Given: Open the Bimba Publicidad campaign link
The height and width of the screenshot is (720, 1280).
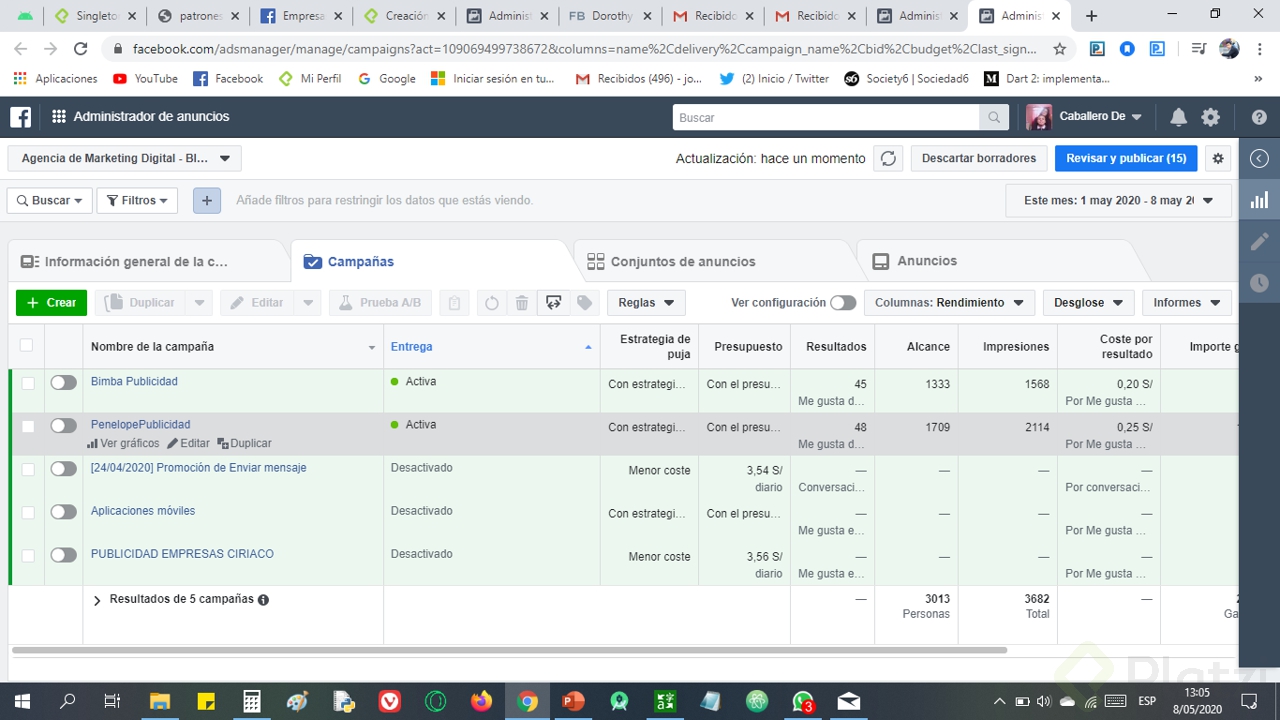Looking at the screenshot, I should [x=134, y=381].
